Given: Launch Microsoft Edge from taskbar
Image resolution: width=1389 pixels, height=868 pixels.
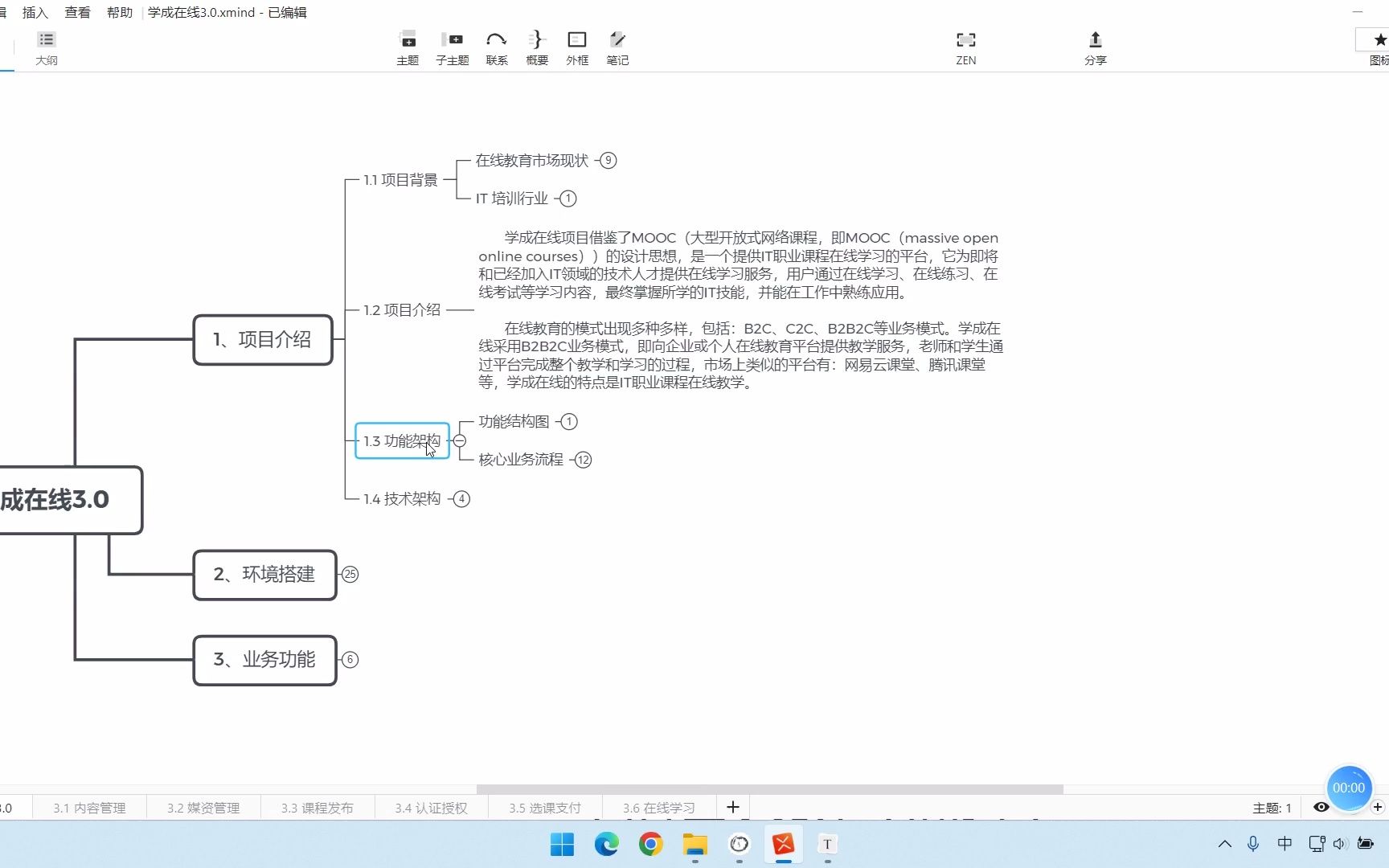Looking at the screenshot, I should coord(607,844).
